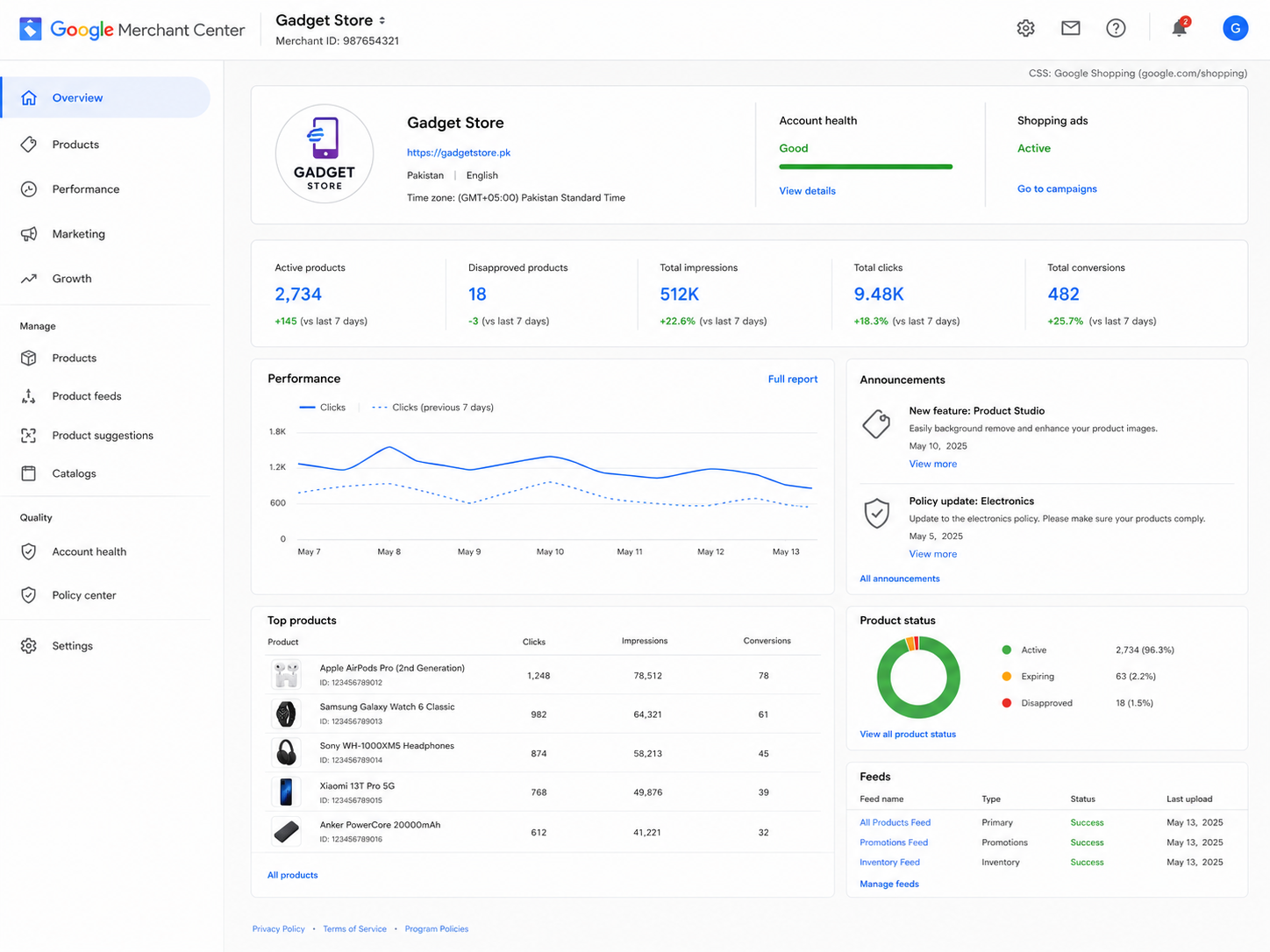
Task: View more about Product Studio feature
Action: (x=932, y=465)
